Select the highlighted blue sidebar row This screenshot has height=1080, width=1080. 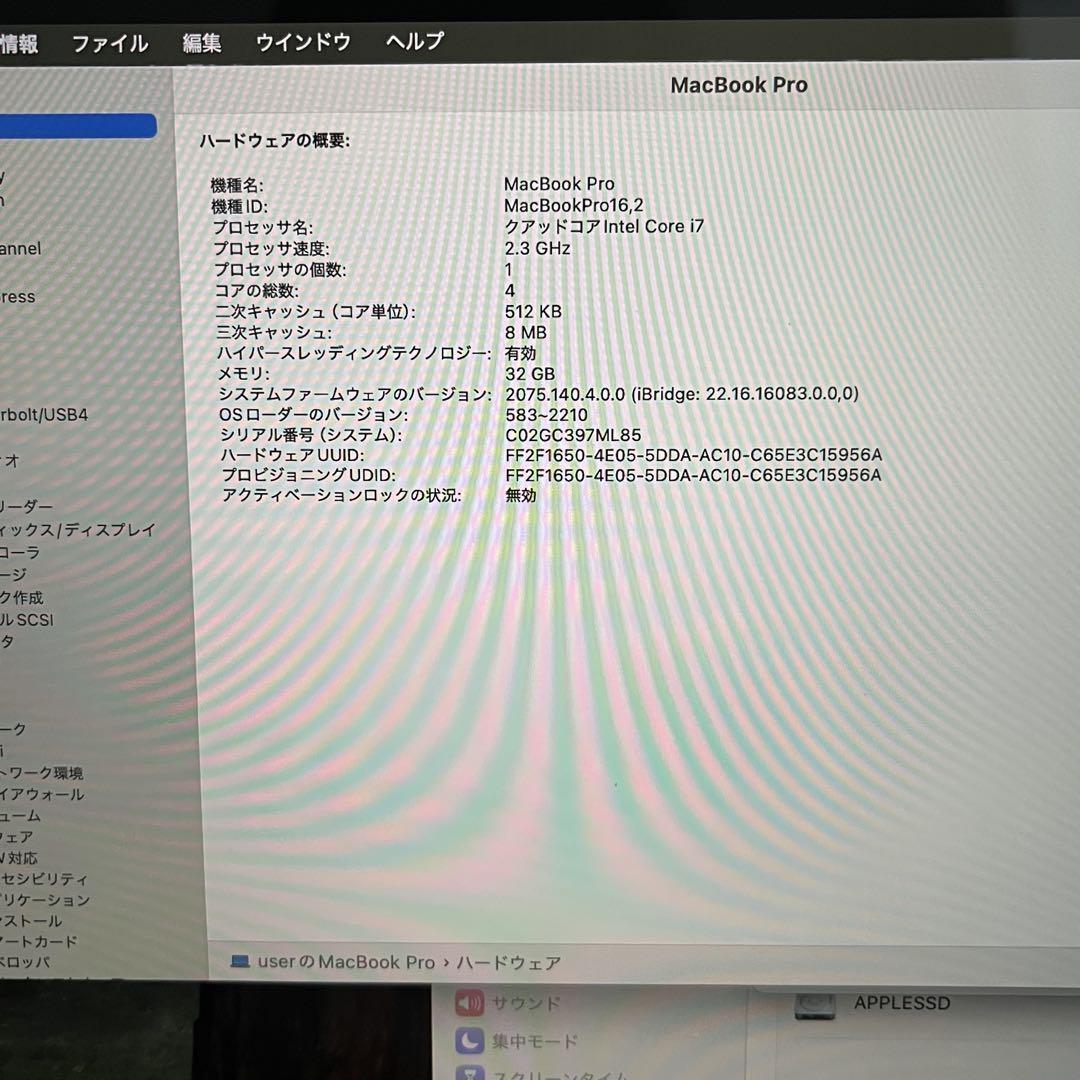click(78, 126)
